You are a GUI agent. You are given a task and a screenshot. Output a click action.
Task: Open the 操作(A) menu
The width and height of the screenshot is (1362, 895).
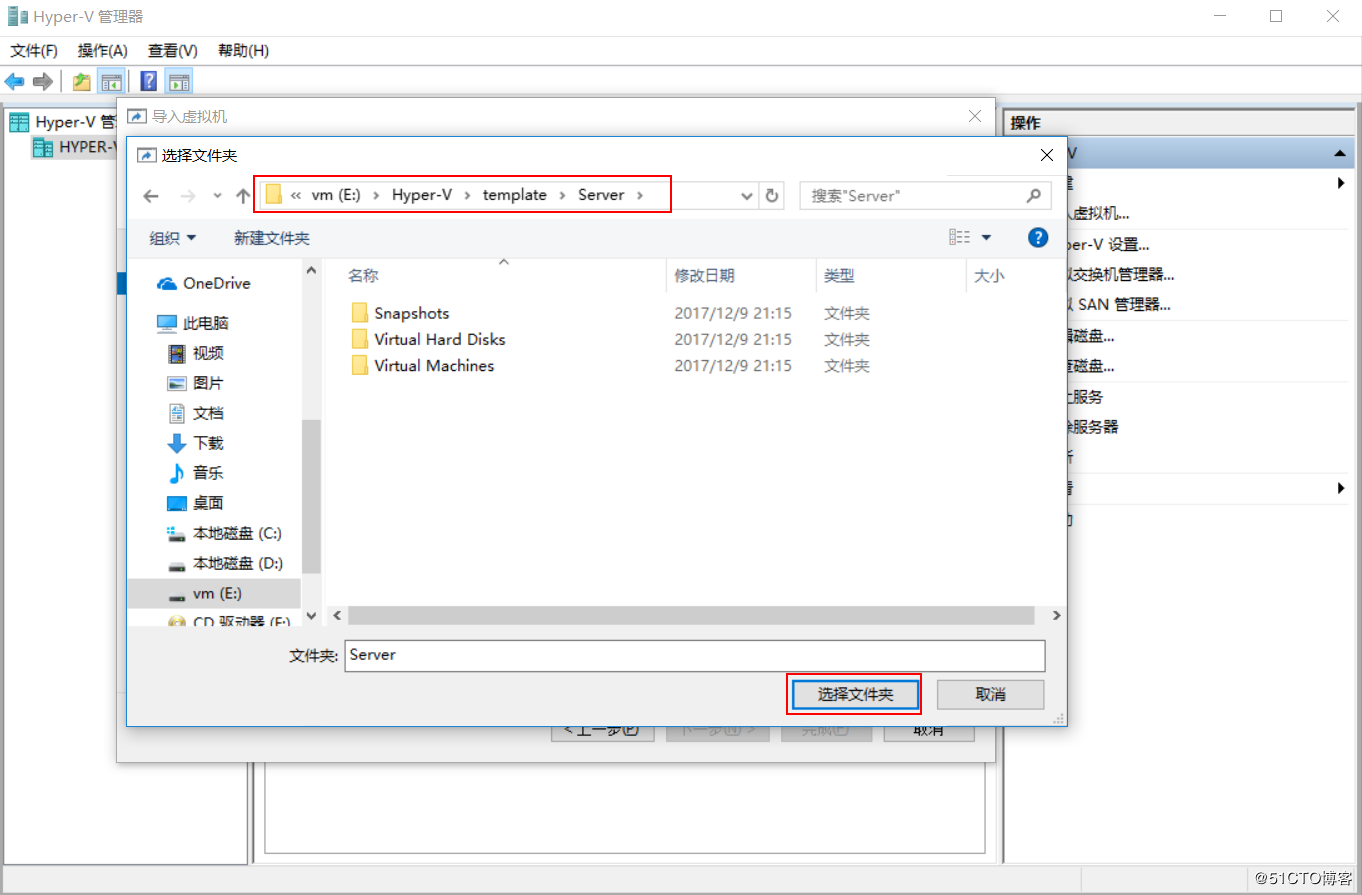[102, 50]
